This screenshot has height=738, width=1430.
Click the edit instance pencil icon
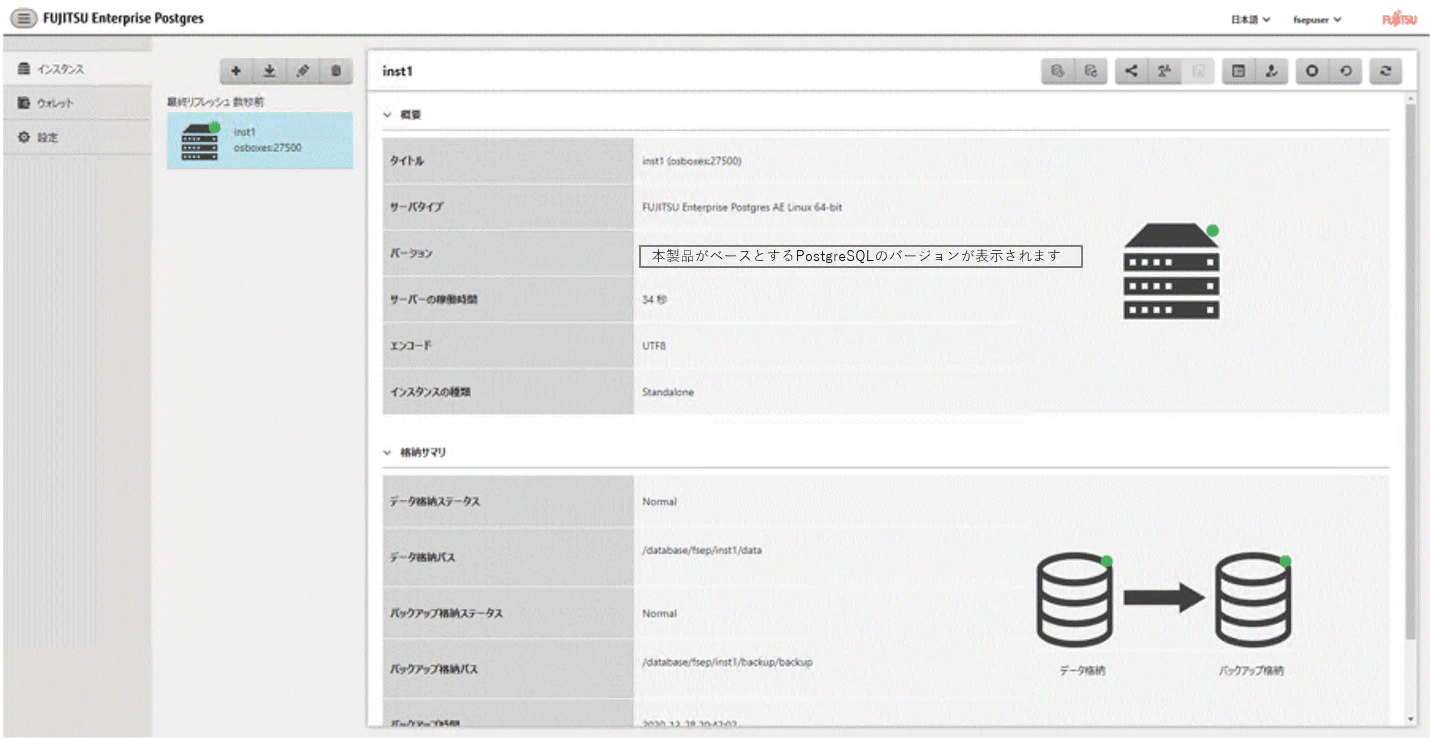point(303,71)
